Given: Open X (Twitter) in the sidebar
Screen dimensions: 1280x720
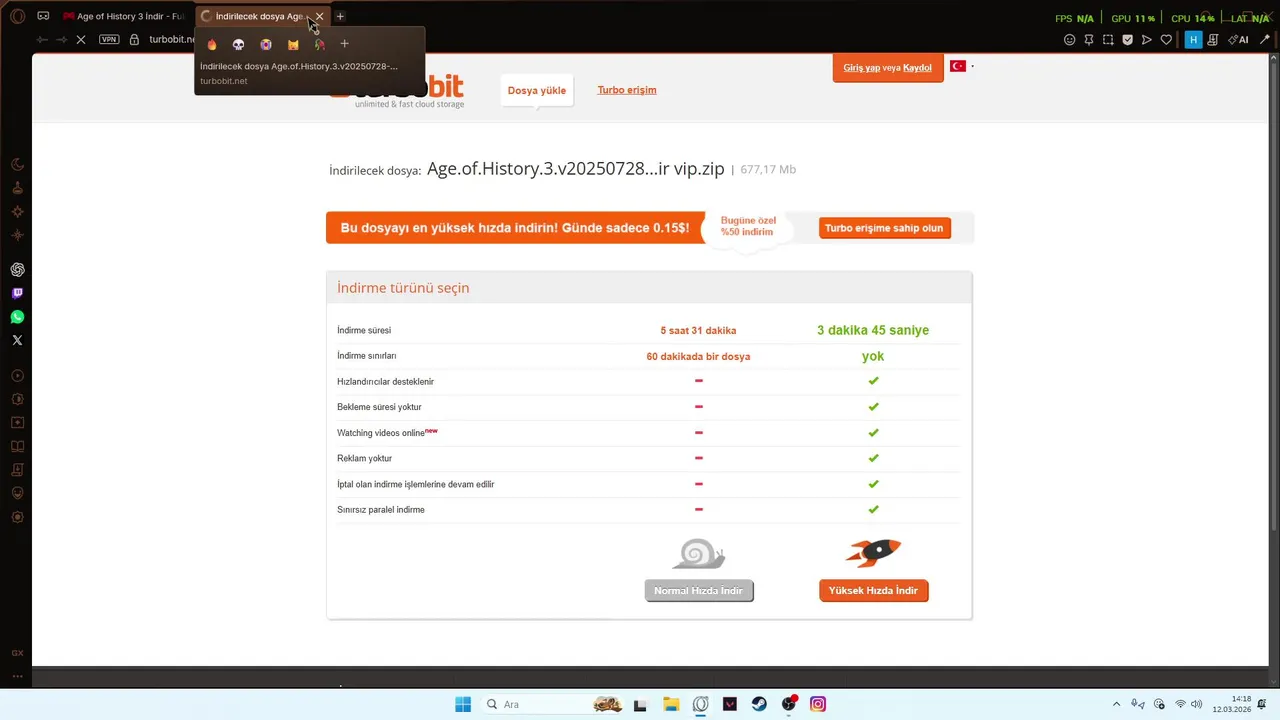Looking at the screenshot, I should [x=17, y=340].
